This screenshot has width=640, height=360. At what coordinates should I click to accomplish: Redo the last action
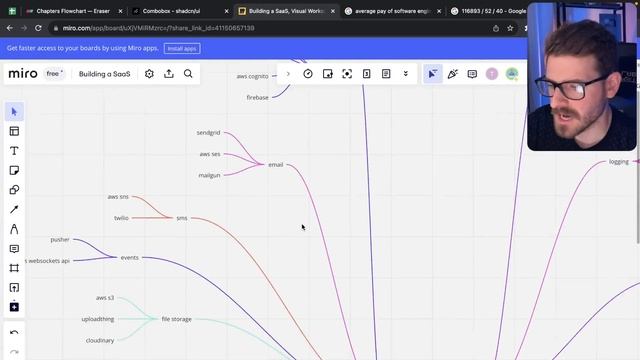pyautogui.click(x=14, y=352)
